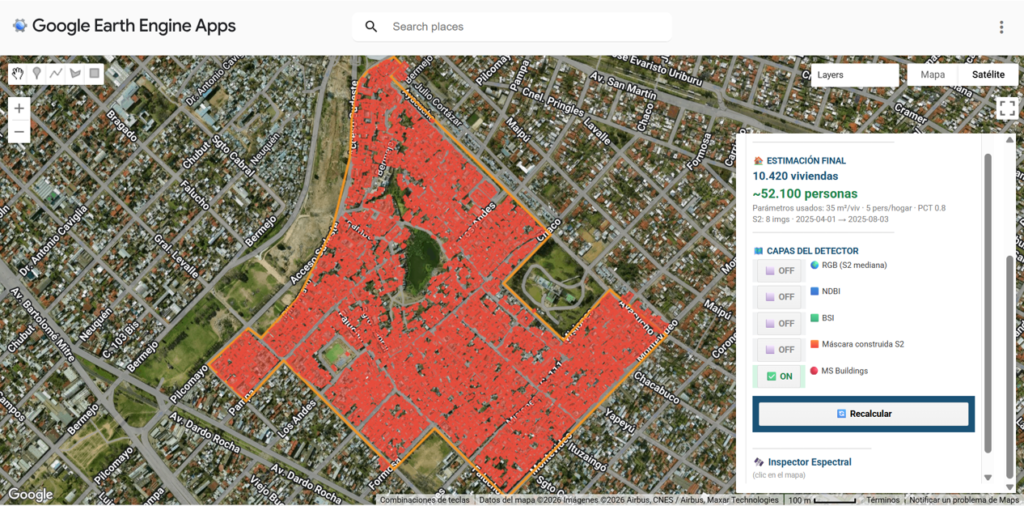This screenshot has height=506, width=1024.
Task: Turn off the MS Buildings layer
Action: tap(778, 376)
